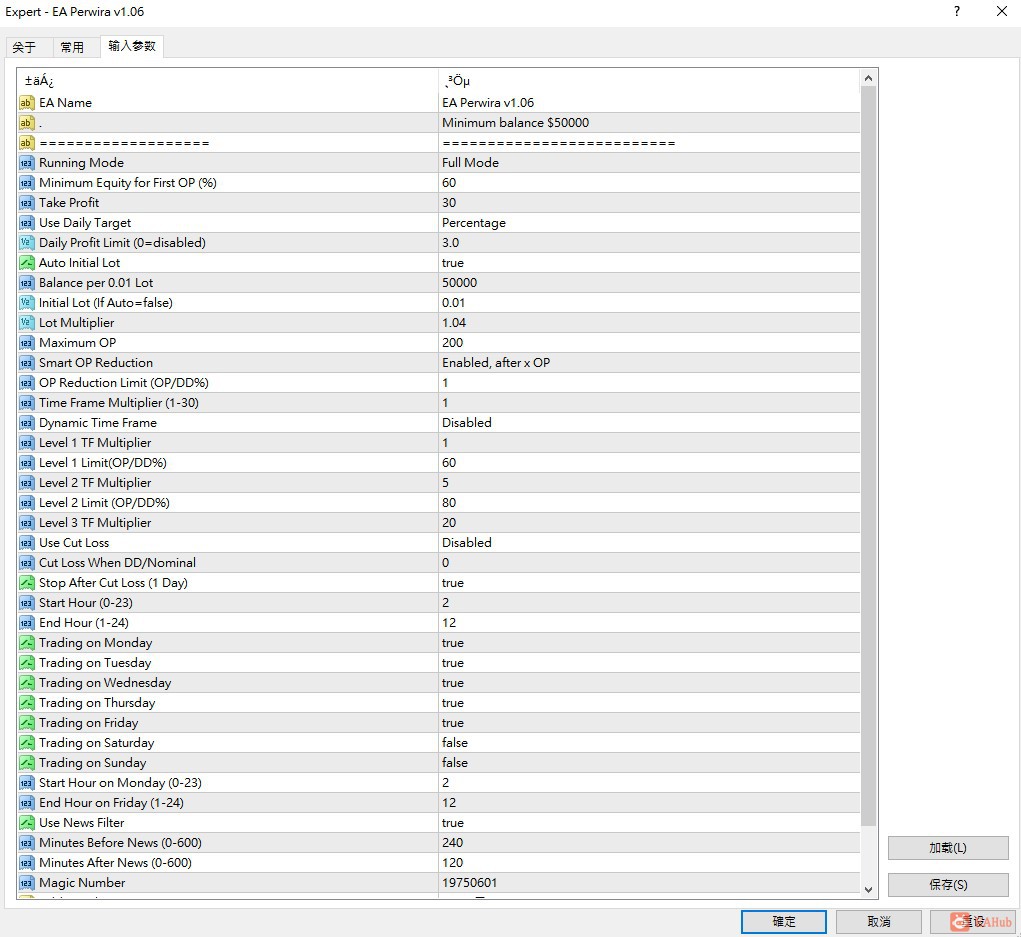Click the 取消 cancel button
Image resolution: width=1021 pixels, height=937 pixels.
point(878,921)
